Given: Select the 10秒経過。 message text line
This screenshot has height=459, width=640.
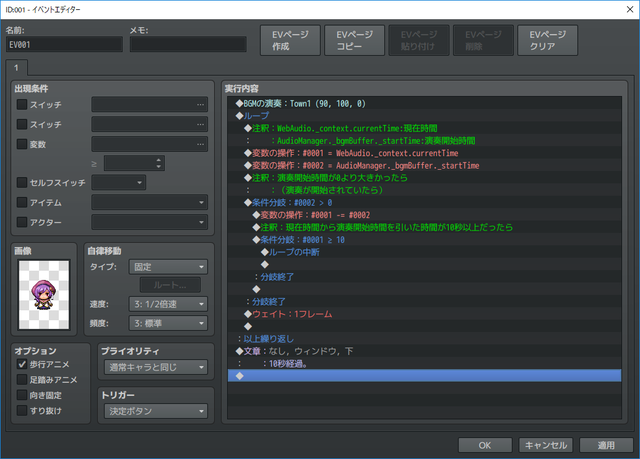Looking at the screenshot, I should coord(424,364).
